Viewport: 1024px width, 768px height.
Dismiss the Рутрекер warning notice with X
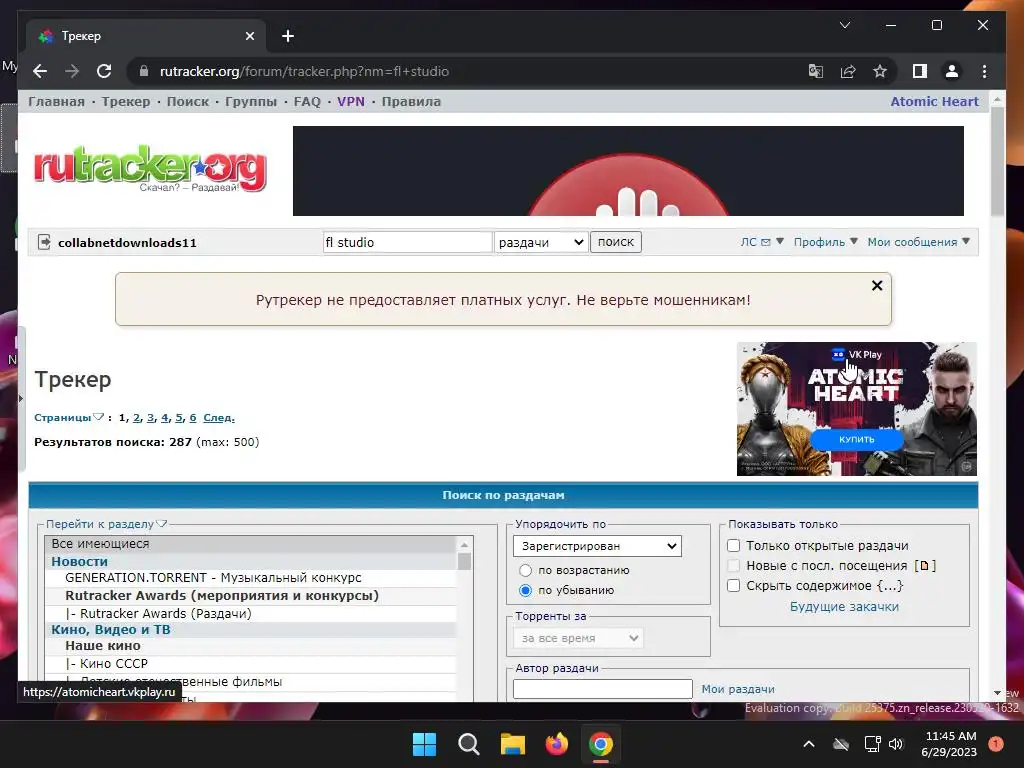[x=877, y=285]
